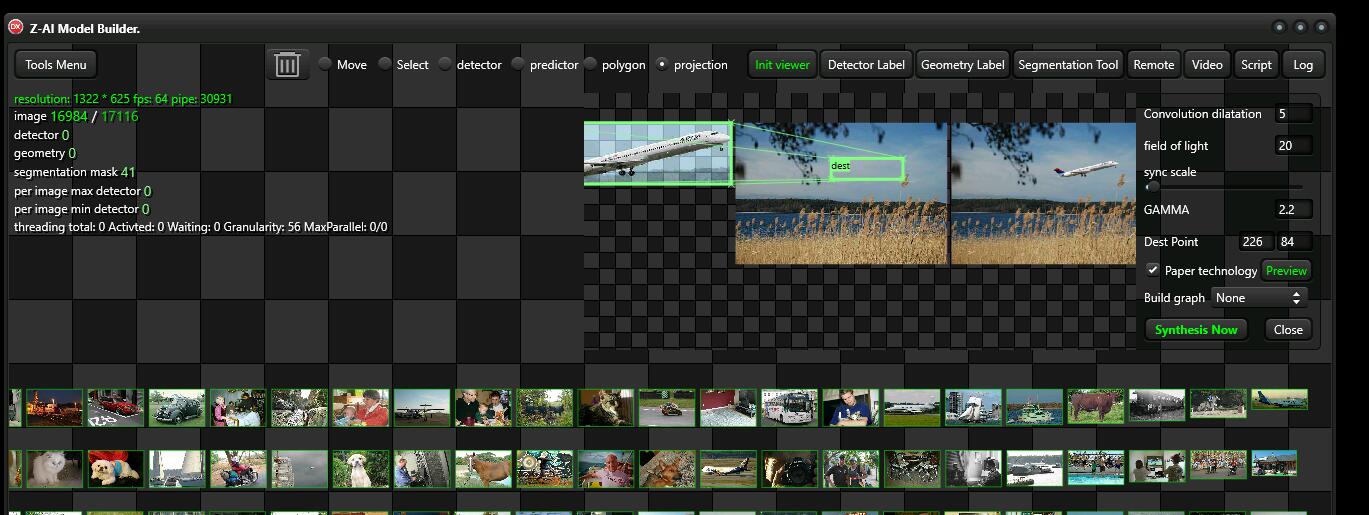The height and width of the screenshot is (515, 1369).
Task: Select the steam train thumbnail
Action: coord(1157,404)
